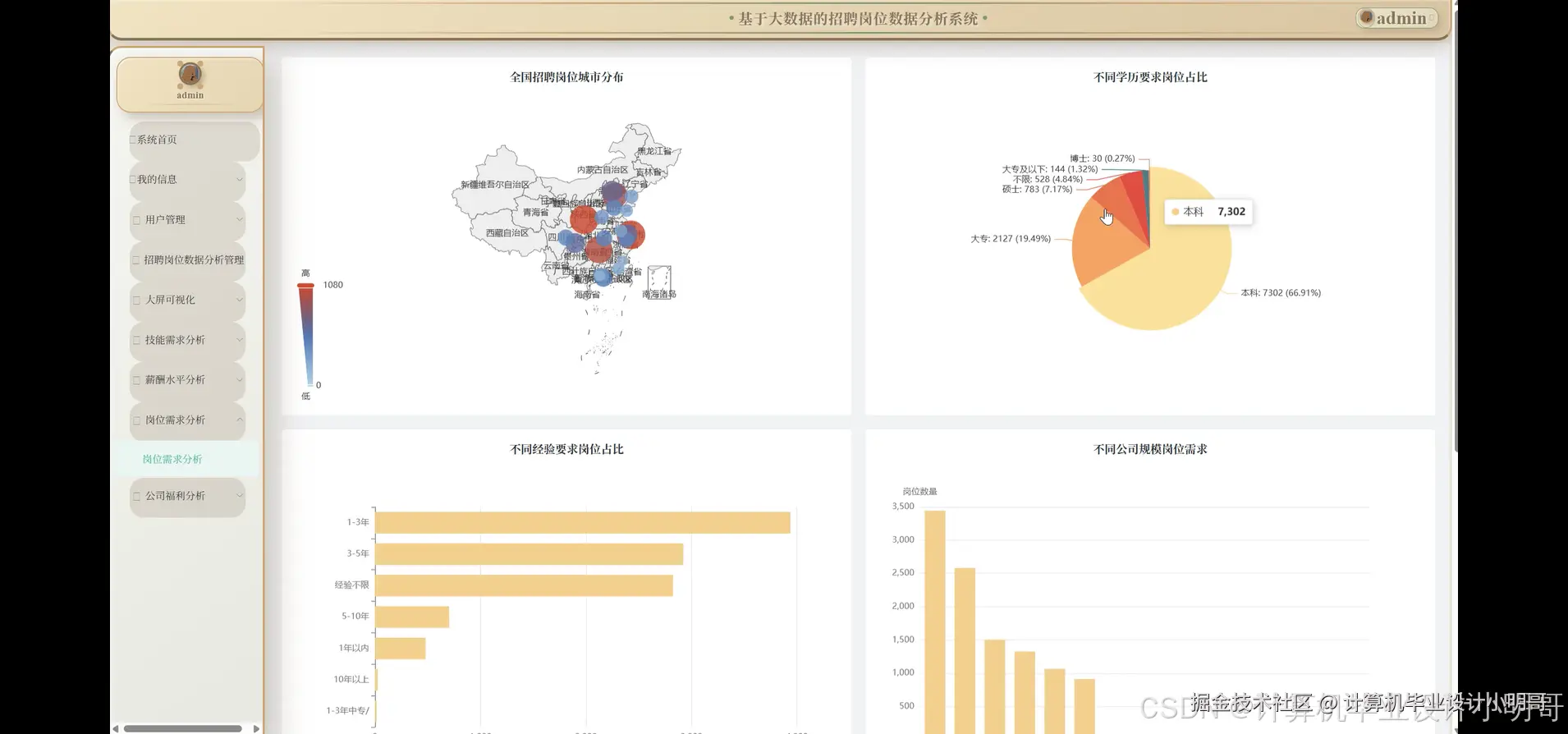Click the 内蒙古自治区 label on the map
The image size is (1568, 734).
(603, 170)
